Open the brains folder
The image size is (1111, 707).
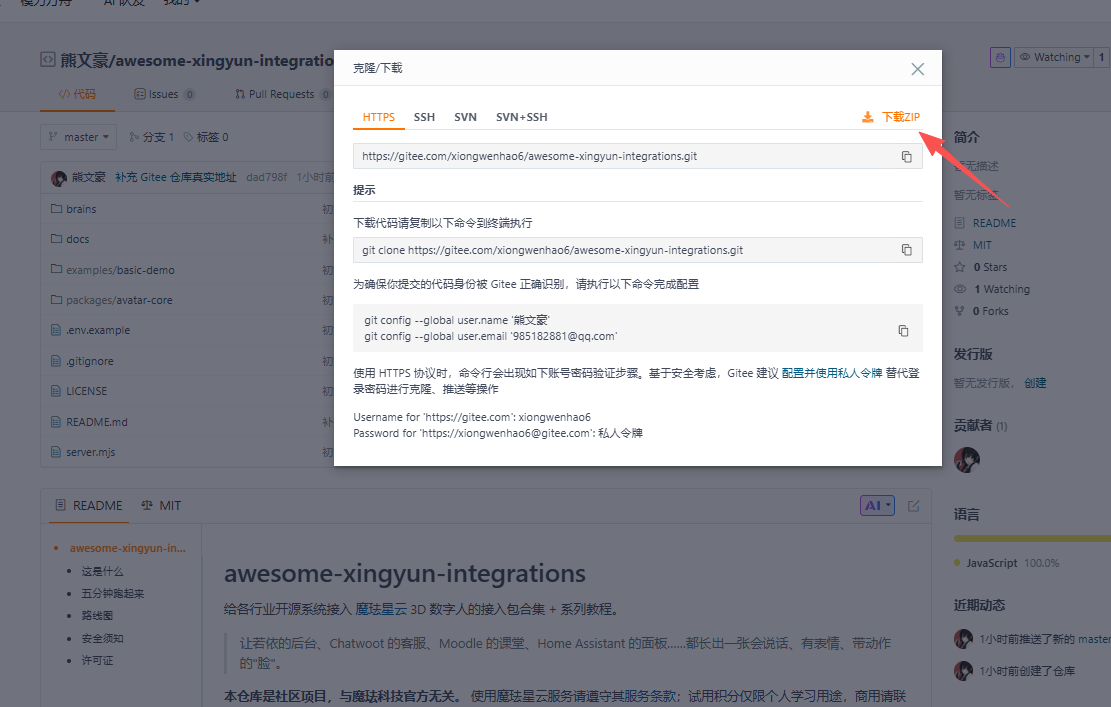coord(81,209)
